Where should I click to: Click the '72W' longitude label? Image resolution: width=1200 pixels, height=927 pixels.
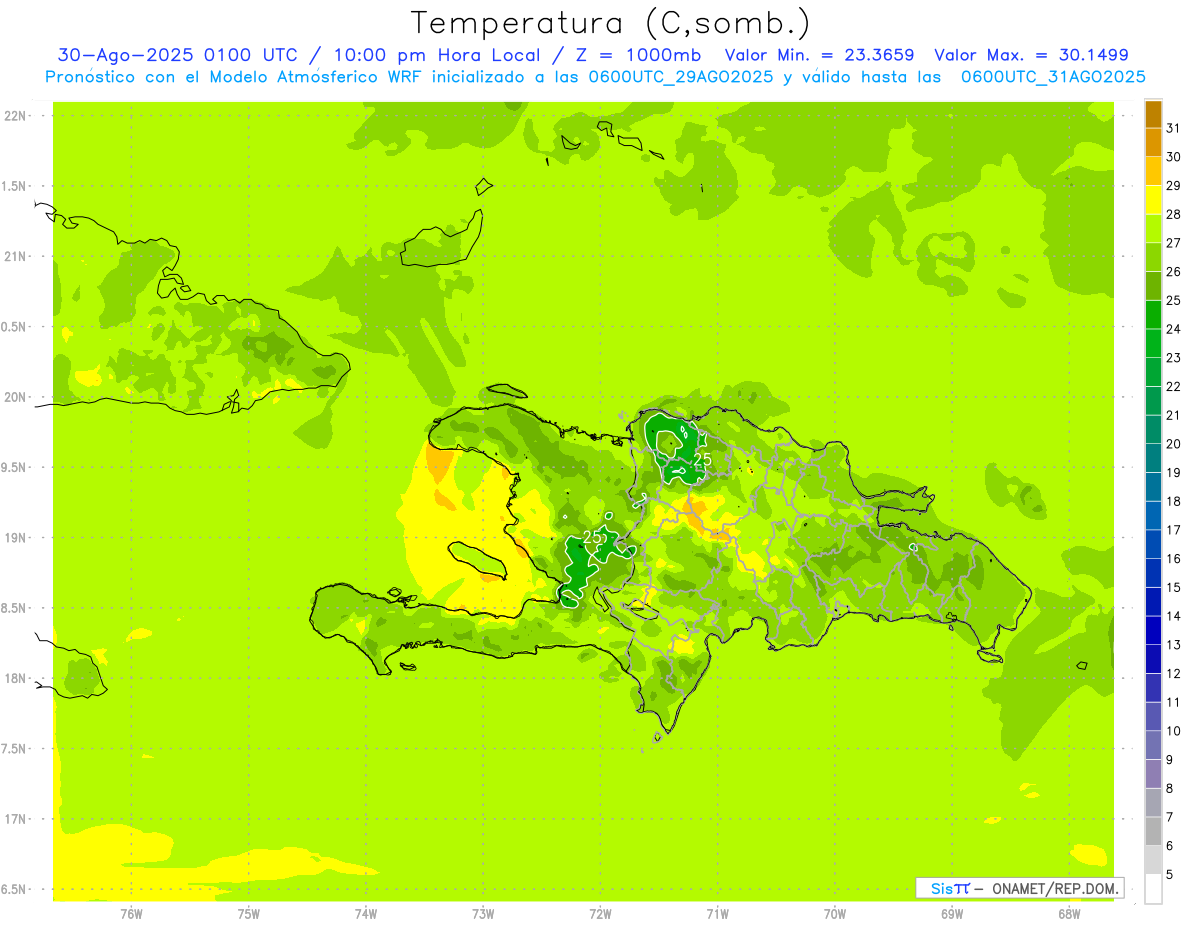[600, 914]
